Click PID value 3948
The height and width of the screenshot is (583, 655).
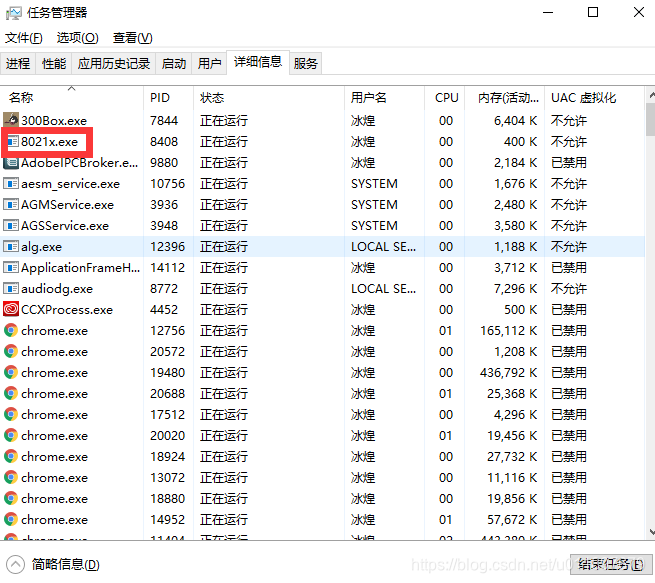pyautogui.click(x=164, y=226)
